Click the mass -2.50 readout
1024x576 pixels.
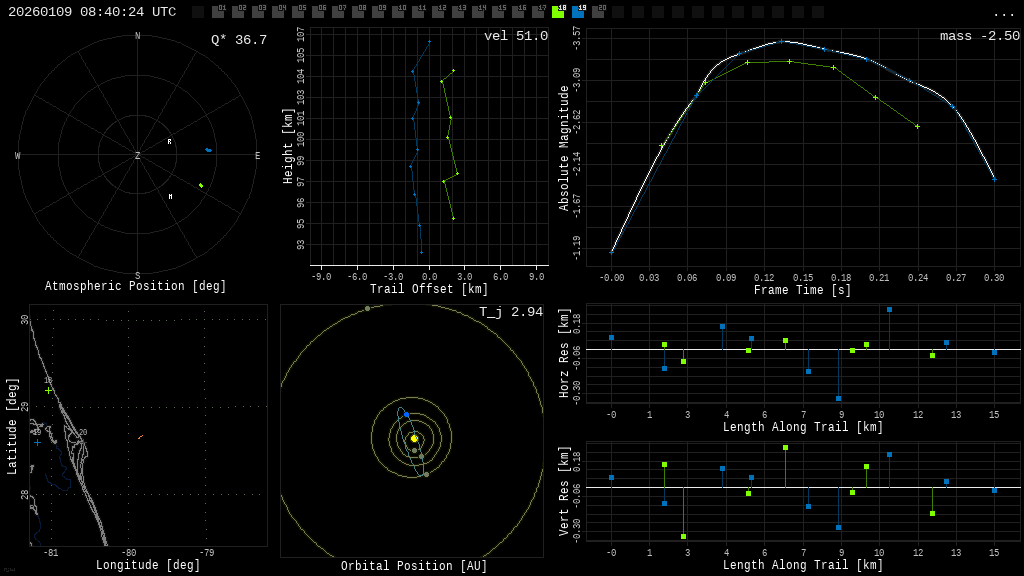pyautogui.click(x=979, y=36)
